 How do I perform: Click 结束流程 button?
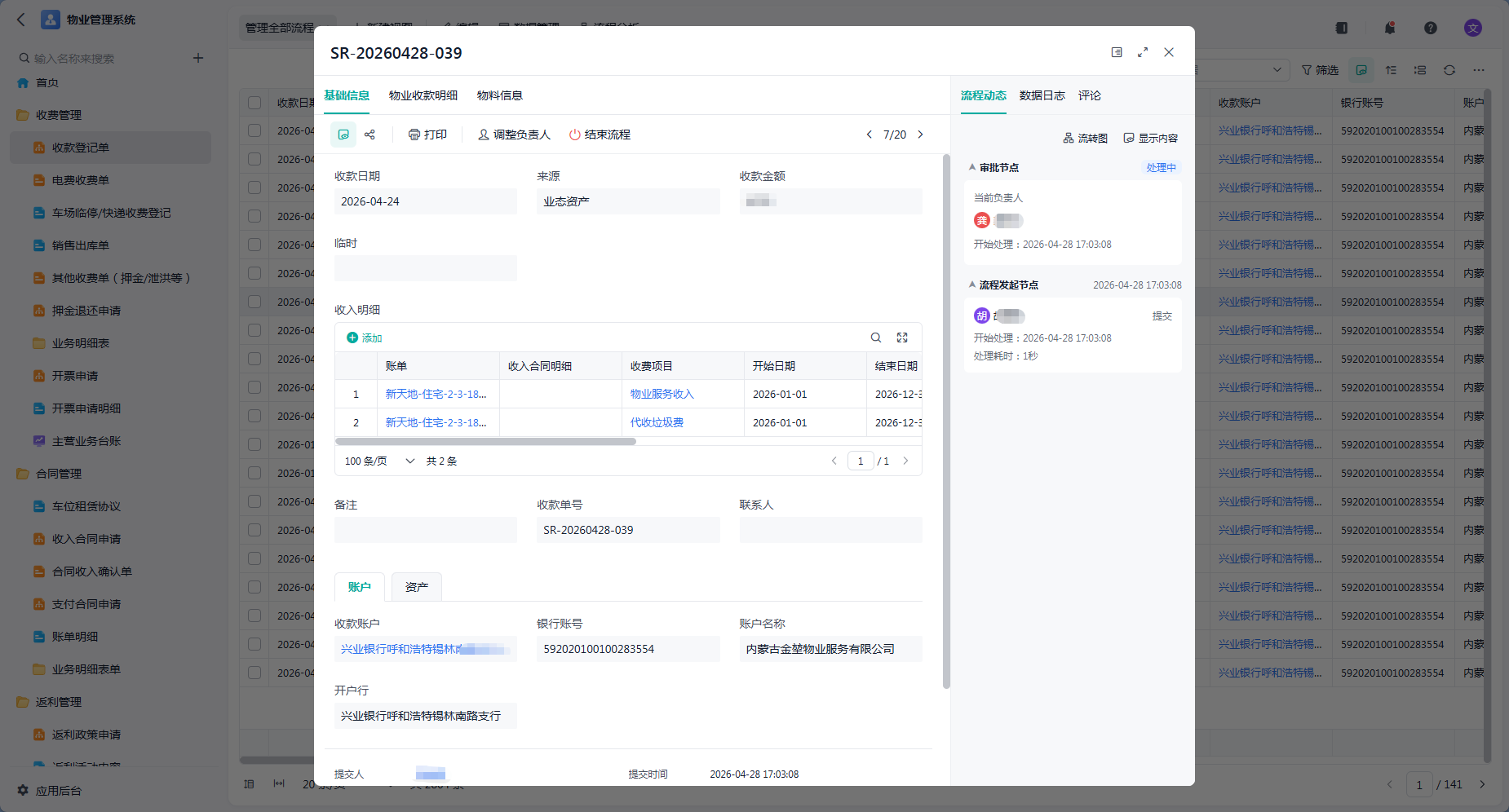(x=600, y=135)
